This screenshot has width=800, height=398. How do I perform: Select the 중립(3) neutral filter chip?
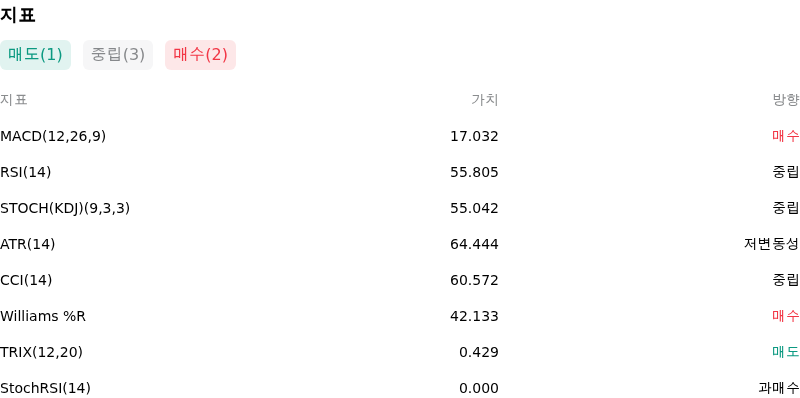[118, 55]
